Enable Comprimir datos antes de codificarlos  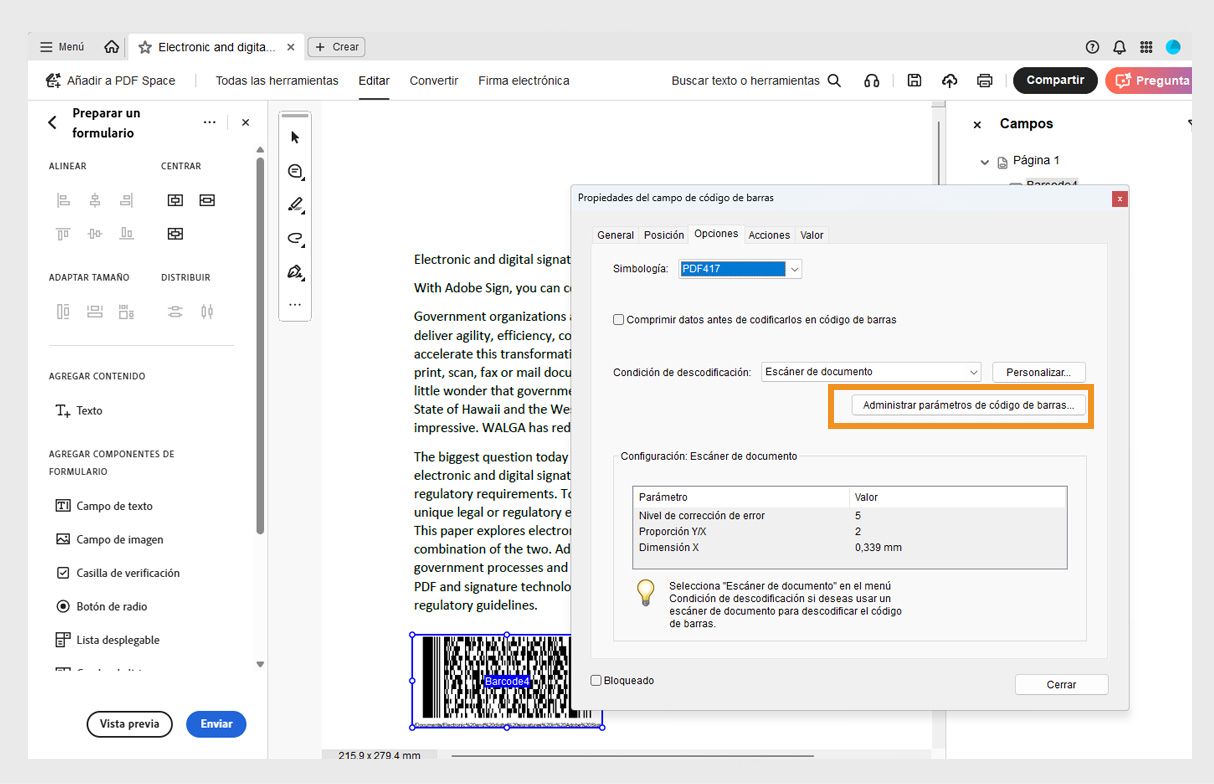[x=619, y=318]
